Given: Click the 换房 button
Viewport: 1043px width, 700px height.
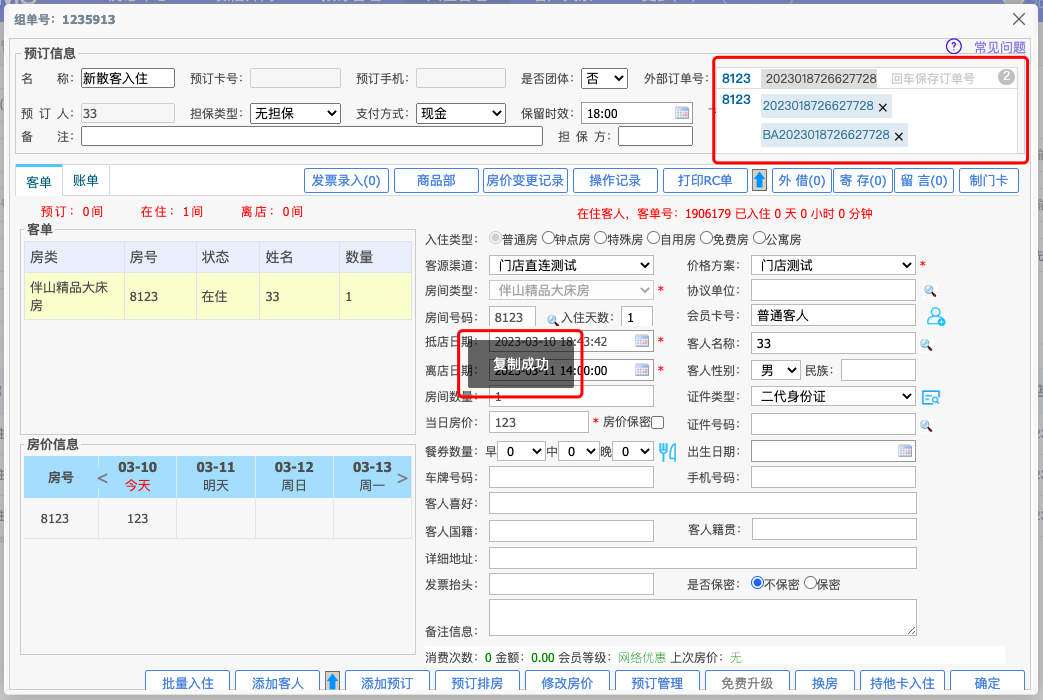Looking at the screenshot, I should tap(825, 681).
